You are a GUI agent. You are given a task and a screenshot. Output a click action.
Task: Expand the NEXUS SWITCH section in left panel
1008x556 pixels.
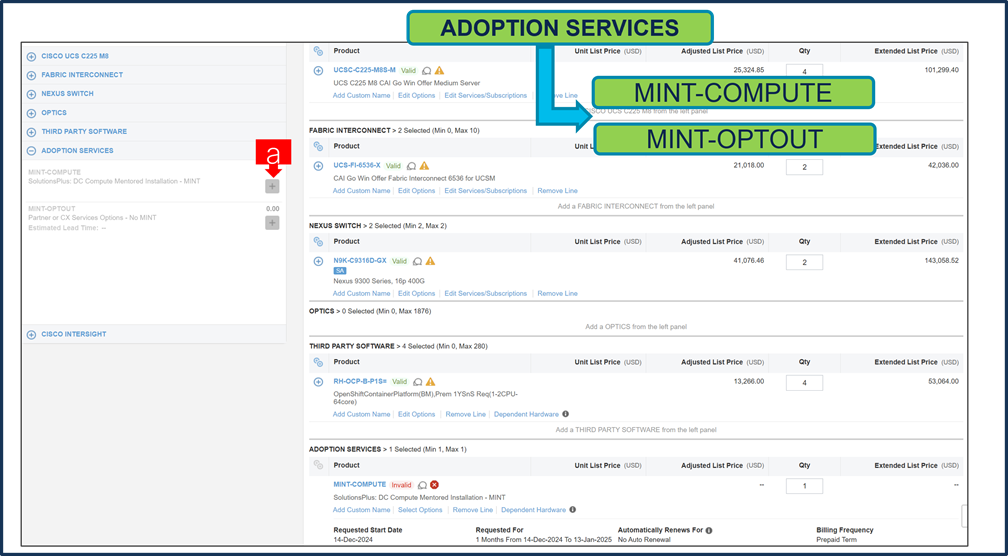(x=31, y=94)
